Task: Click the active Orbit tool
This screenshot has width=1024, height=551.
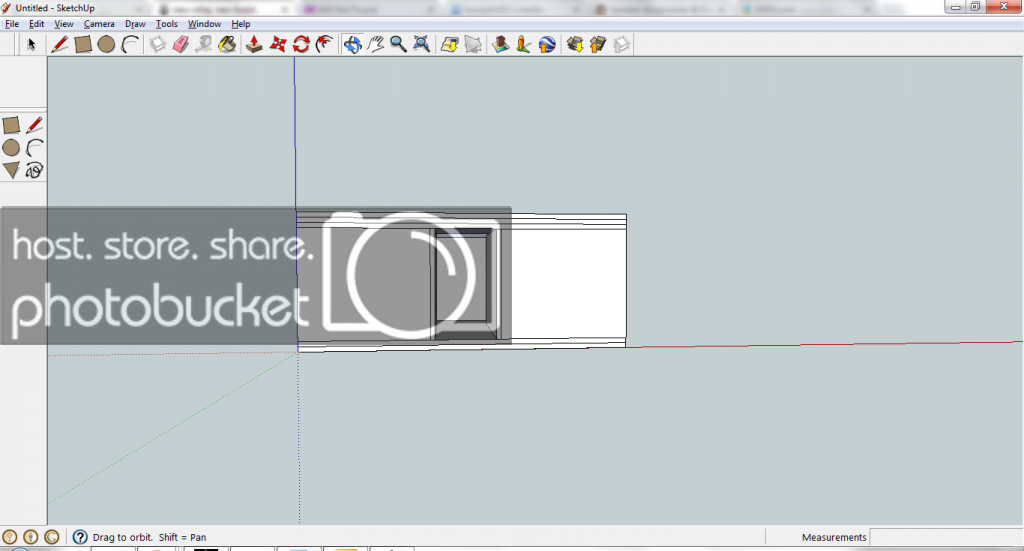Action: [353, 44]
